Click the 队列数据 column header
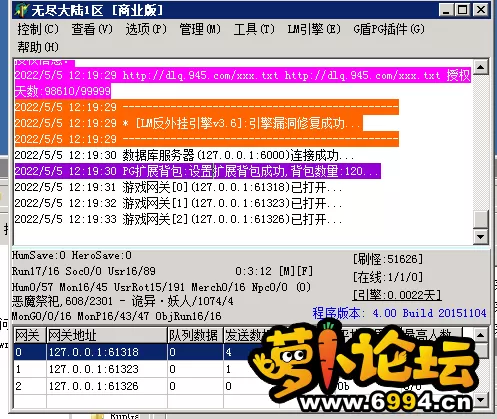The image size is (497, 419). 195,335
